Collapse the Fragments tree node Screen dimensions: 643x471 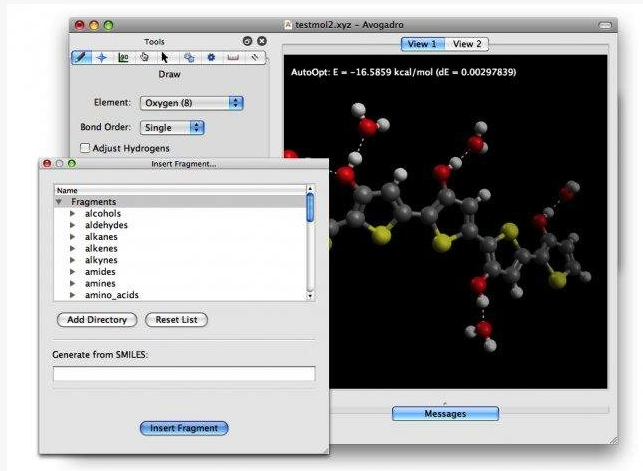(x=59, y=202)
